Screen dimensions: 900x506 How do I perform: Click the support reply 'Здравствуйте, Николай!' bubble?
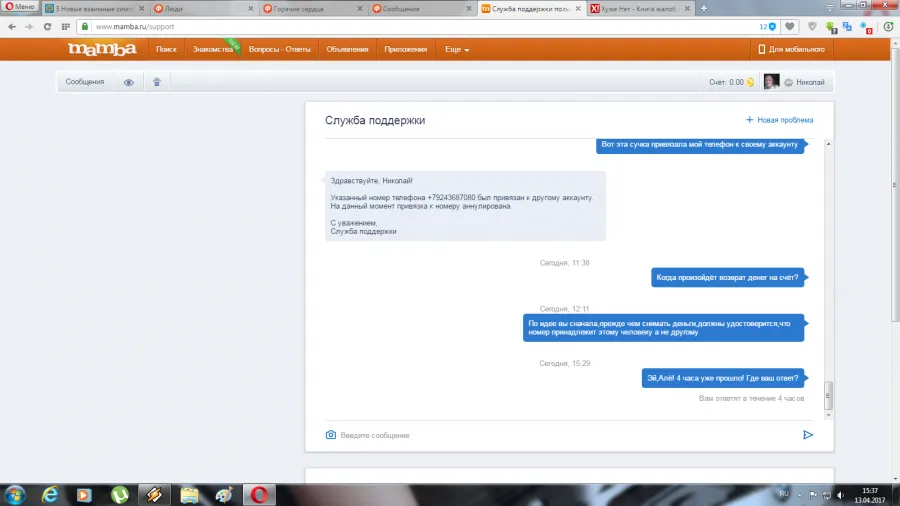coord(465,205)
